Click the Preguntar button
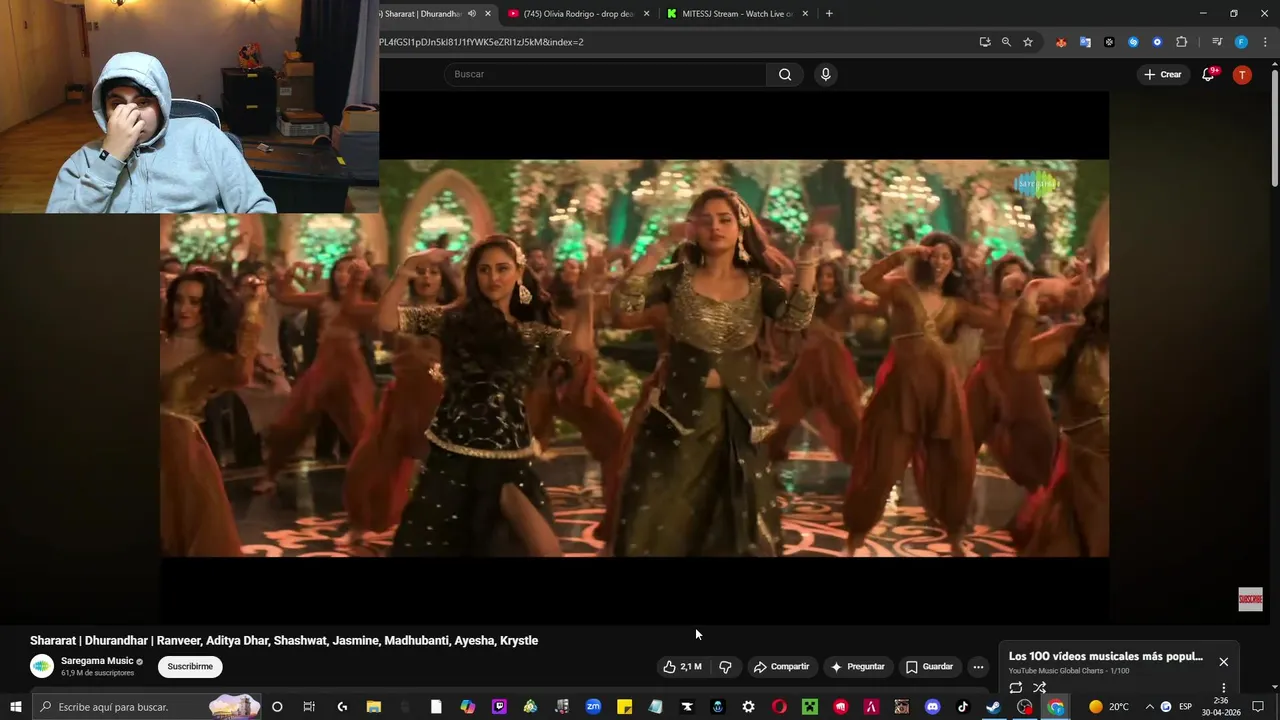This screenshot has width=1280, height=720. point(857,666)
